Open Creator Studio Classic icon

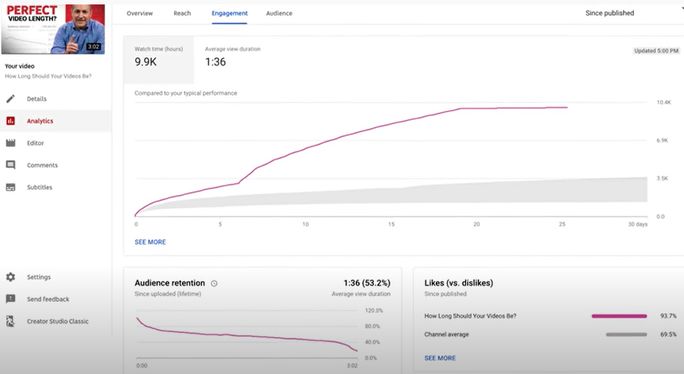pos(10,321)
